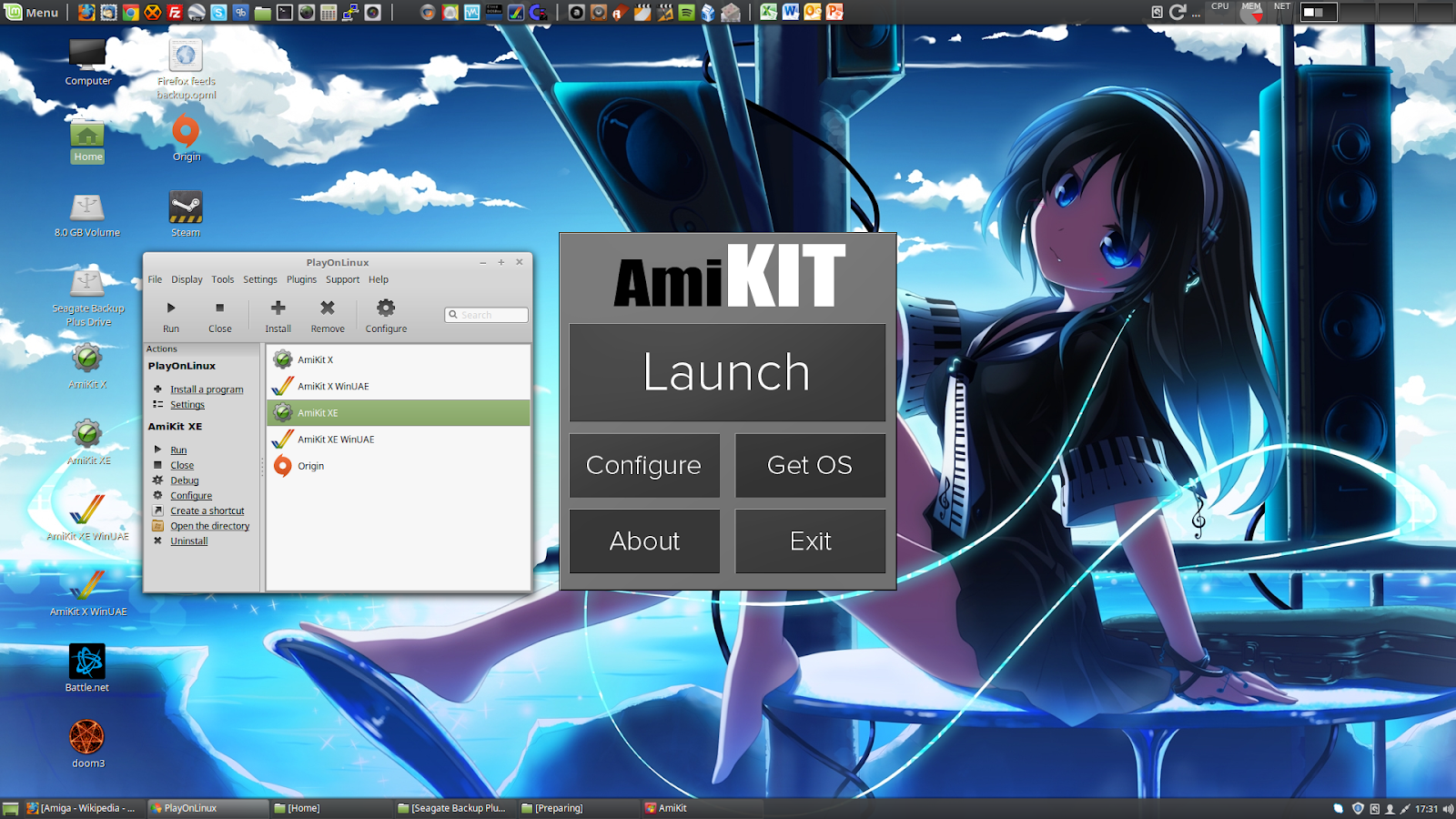Click the Get OS button
Viewport: 1456px width, 819px height.
810,465
